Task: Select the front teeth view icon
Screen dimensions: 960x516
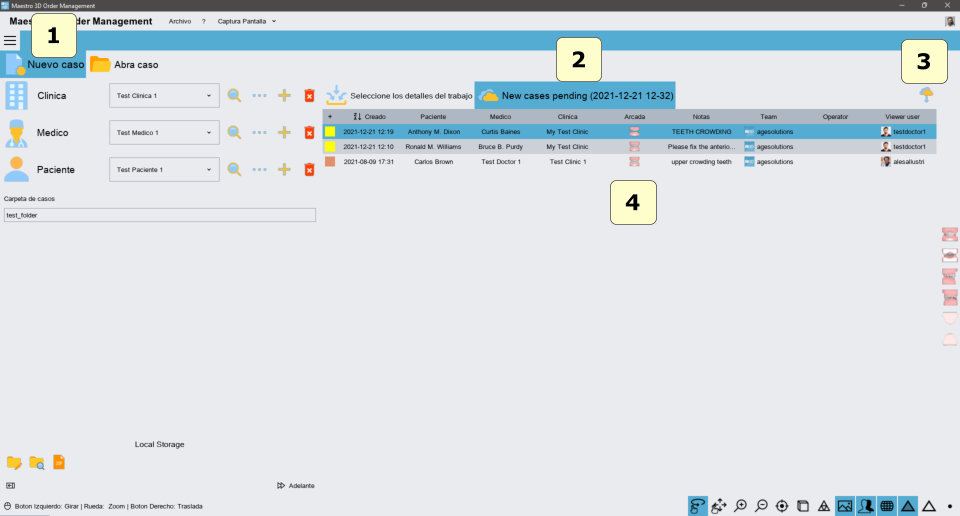Action: click(x=950, y=234)
